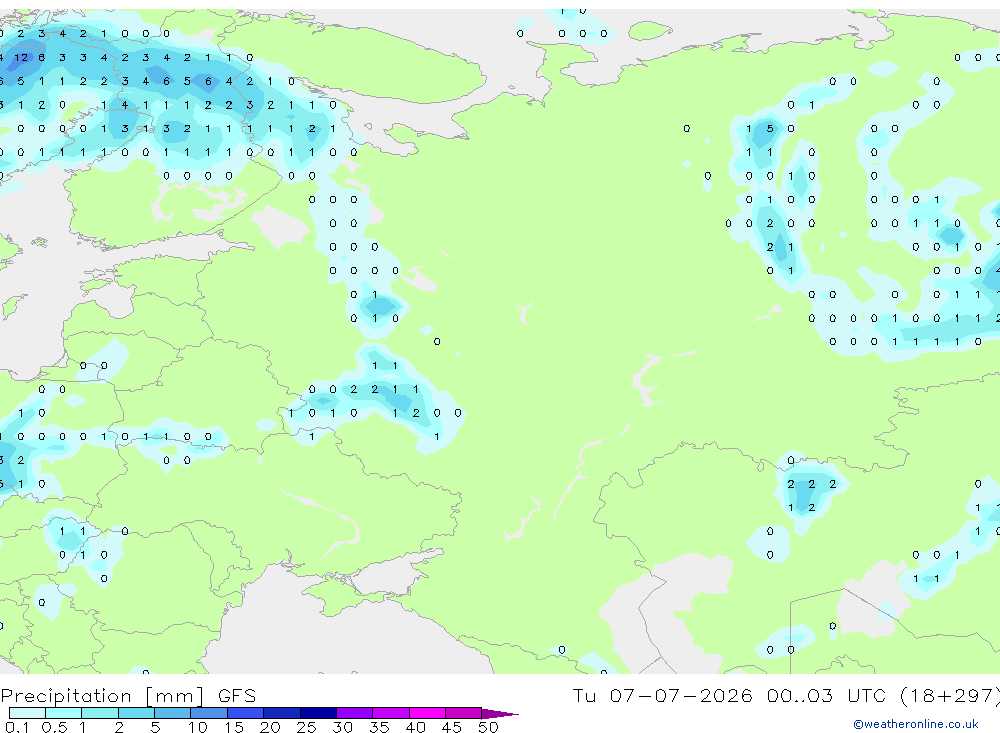Viewport: 1000px width, 733px height.
Task: Click the '(18+297)' forecast run text
Action: click(x=950, y=695)
